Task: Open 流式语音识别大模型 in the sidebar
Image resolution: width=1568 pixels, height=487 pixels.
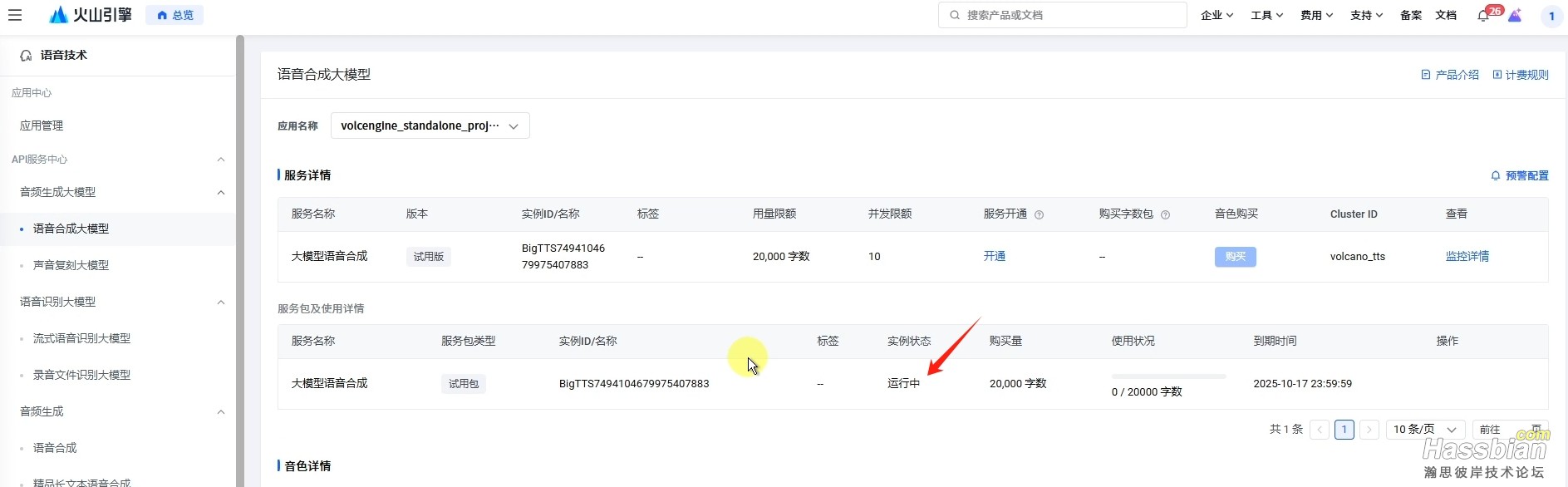Action: (81, 338)
